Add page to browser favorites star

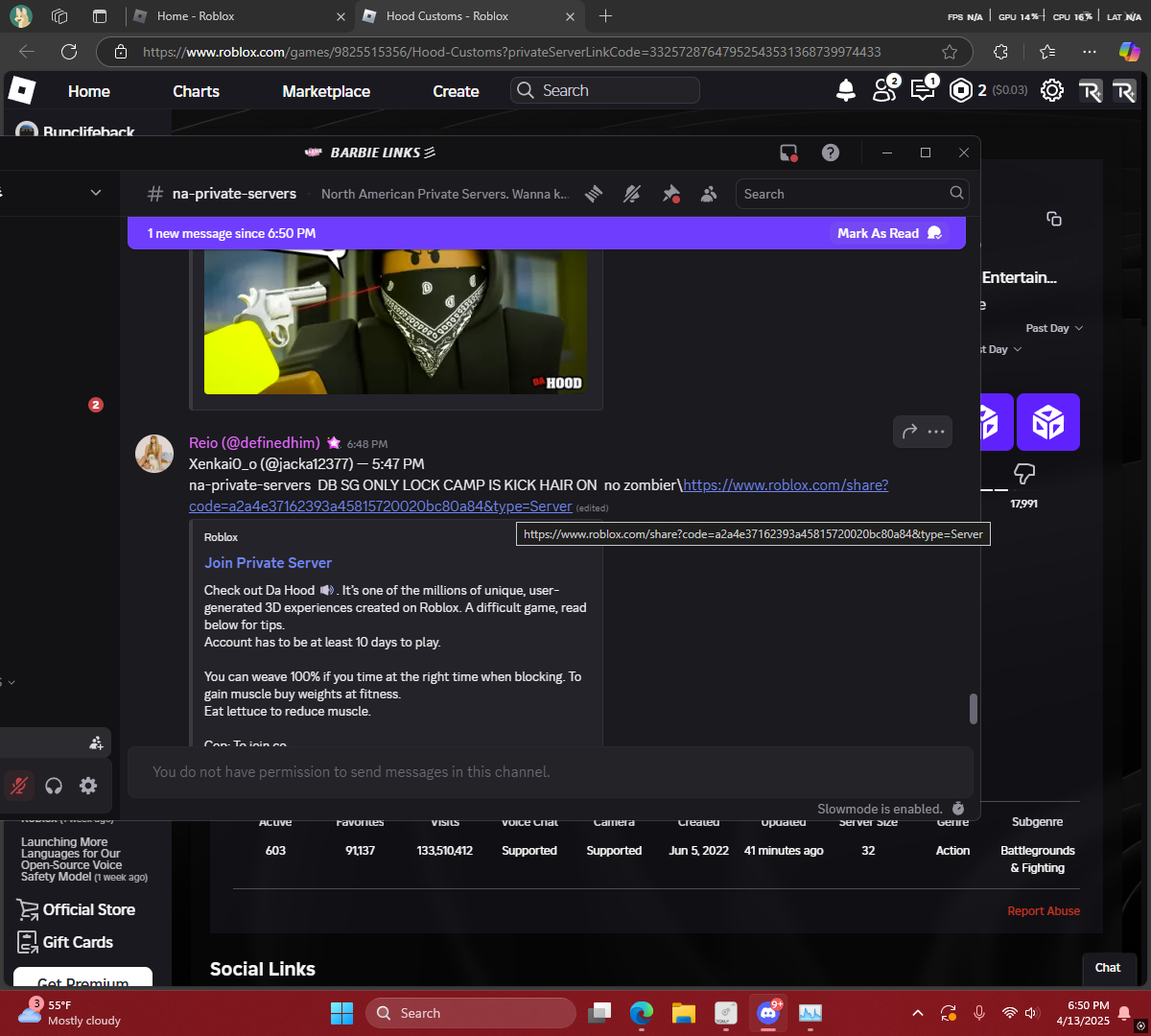(950, 52)
